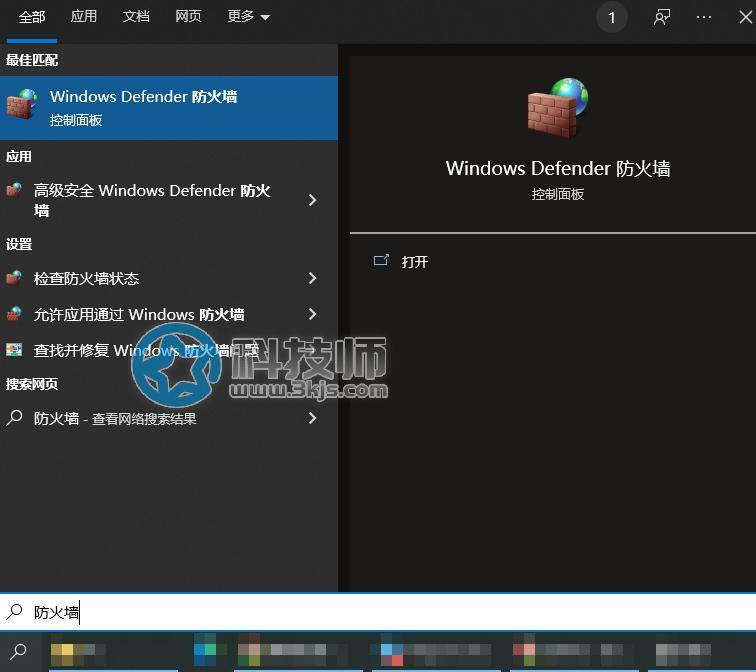This screenshot has height=672, width=756.
Task: Close the search panel
Action: coord(745,17)
